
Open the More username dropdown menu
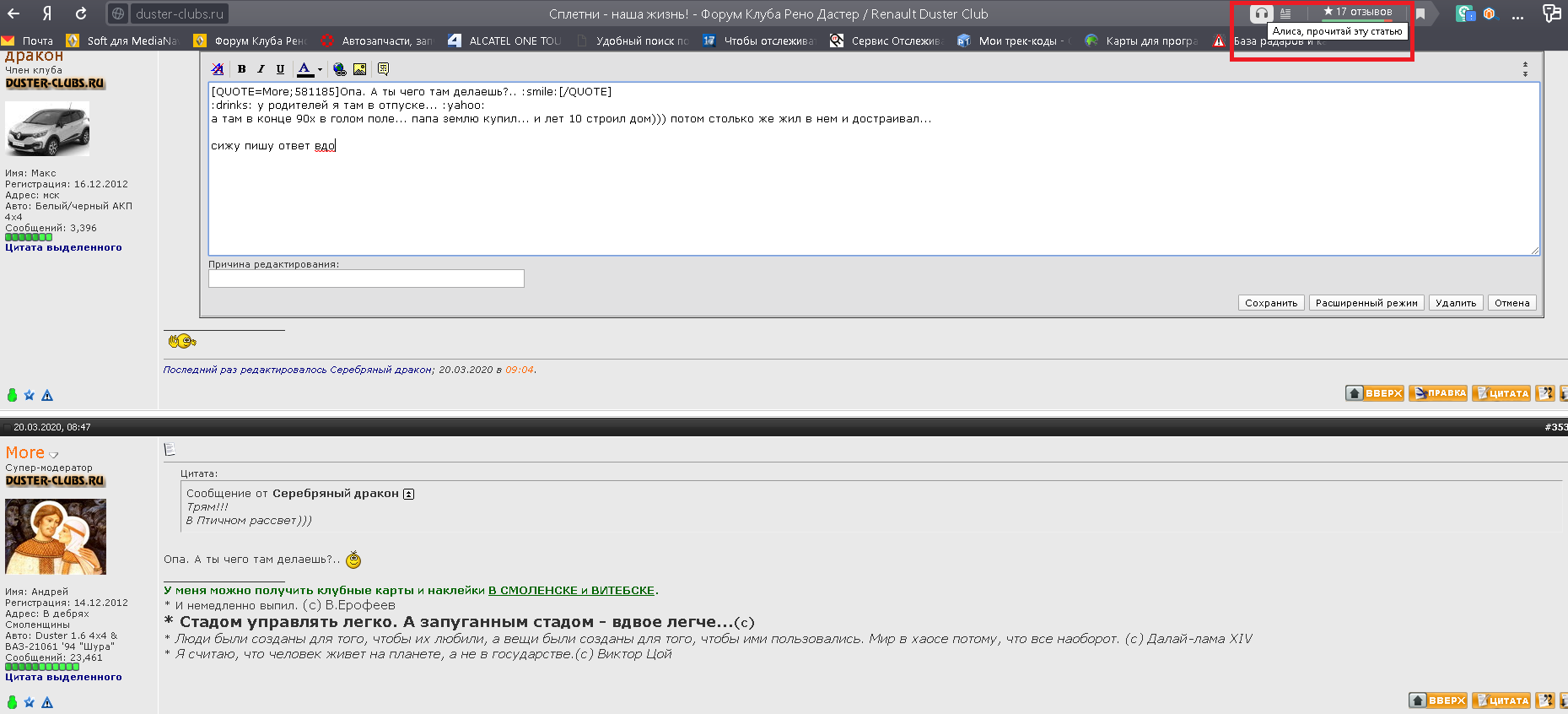click(54, 455)
